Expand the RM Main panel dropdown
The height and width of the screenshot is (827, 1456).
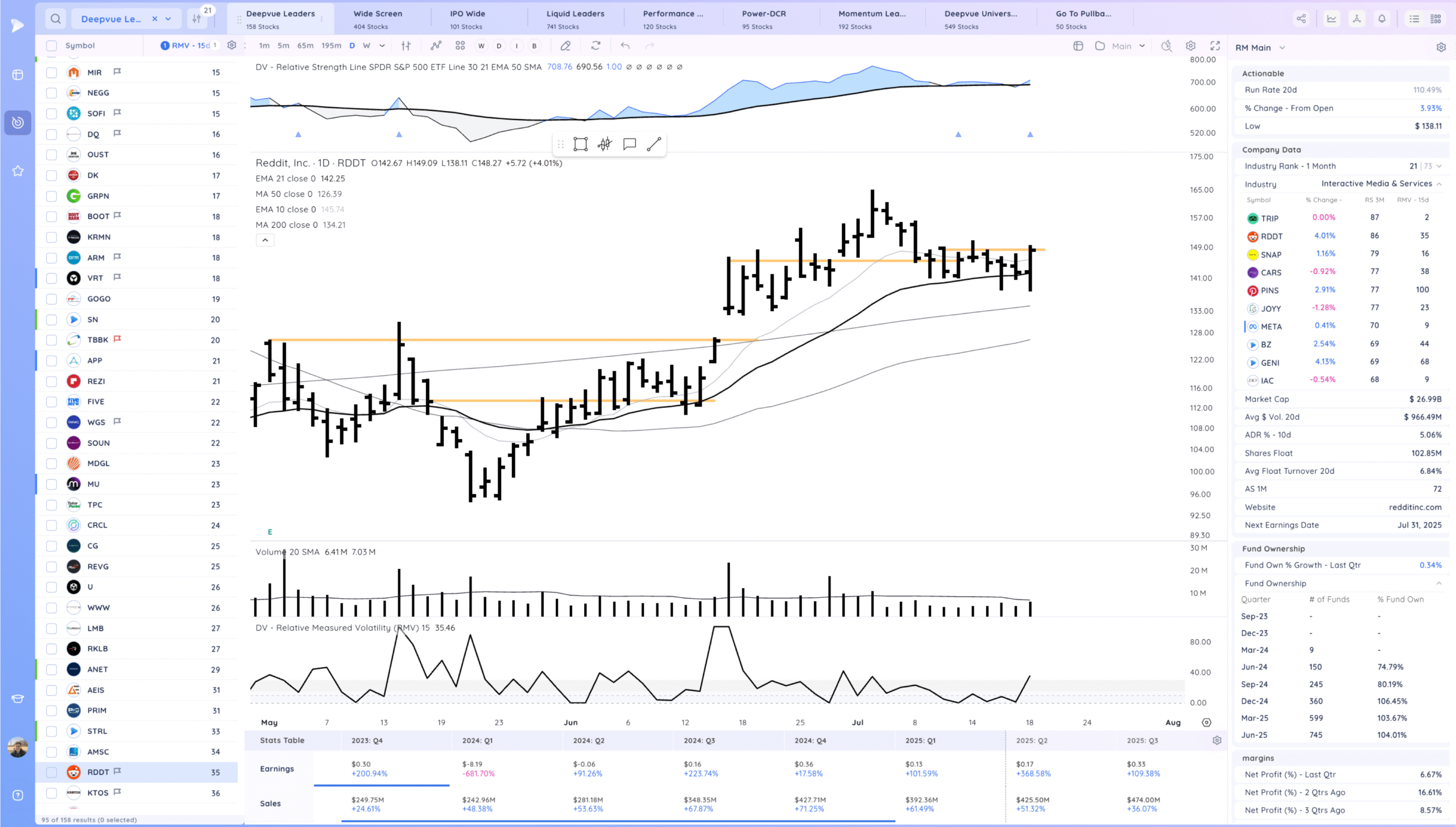(x=1282, y=48)
